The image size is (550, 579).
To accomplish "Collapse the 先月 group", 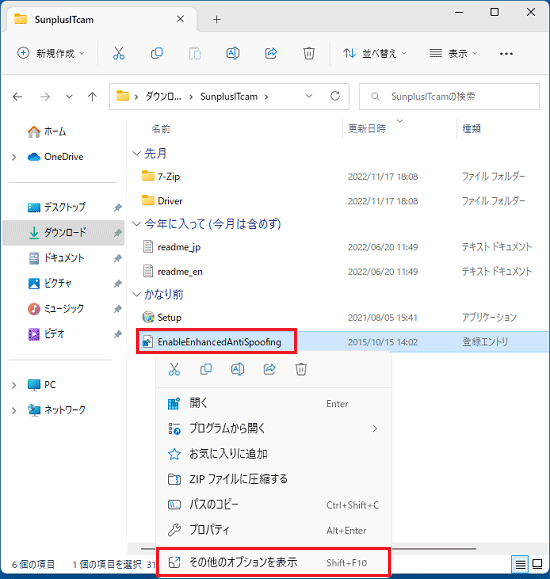I will click(x=137, y=153).
